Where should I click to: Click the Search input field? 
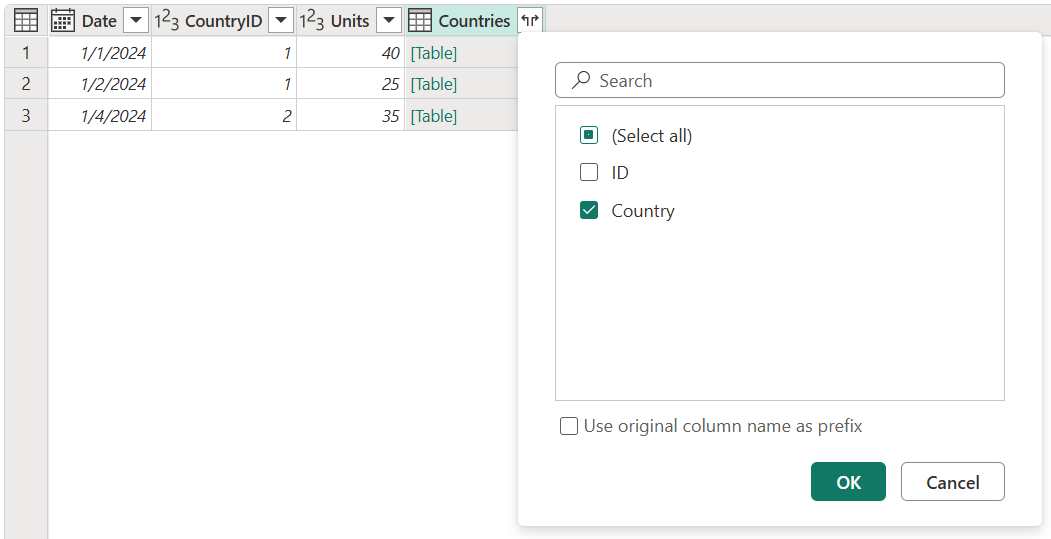[x=790, y=81]
